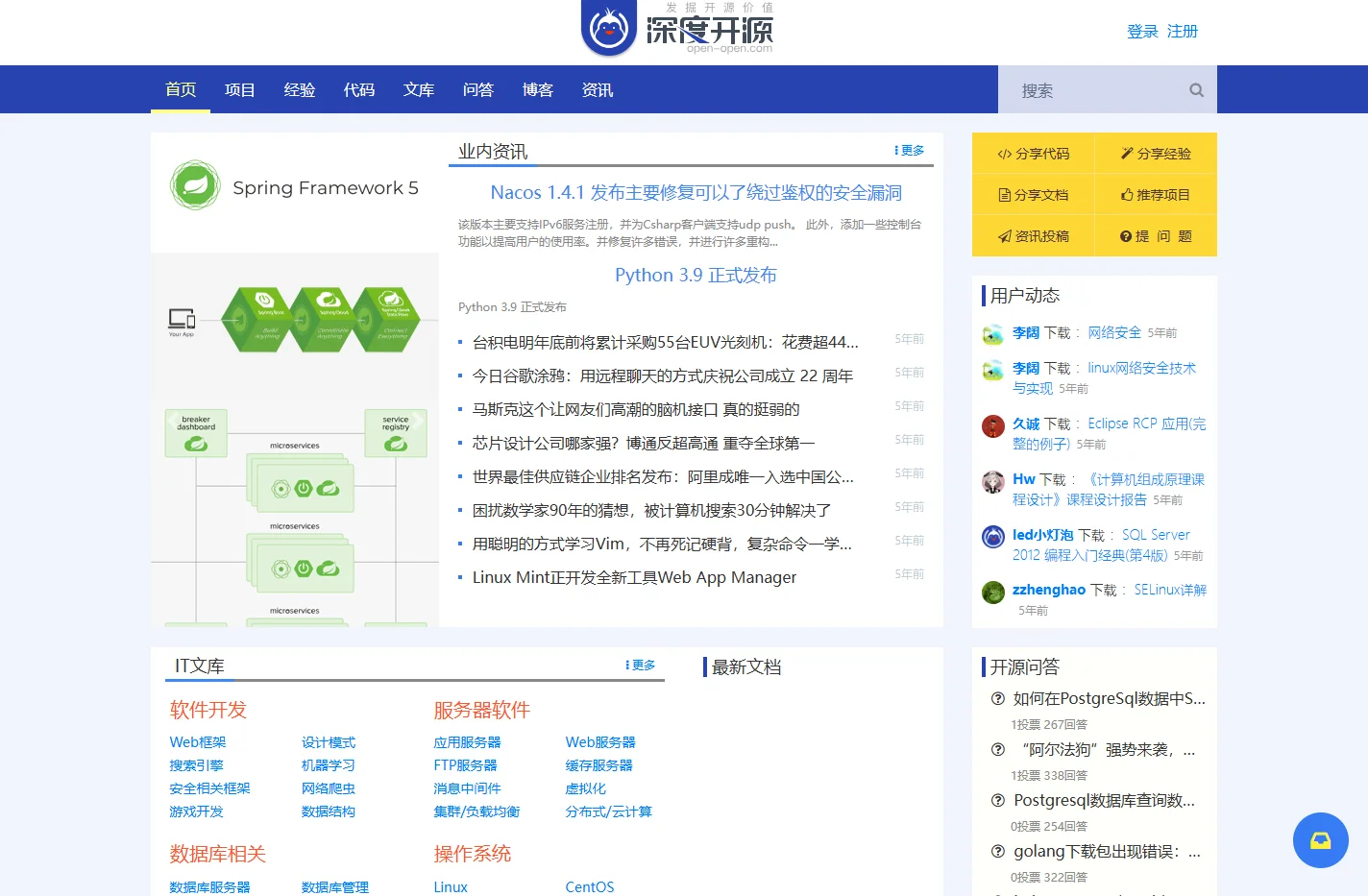This screenshot has width=1368, height=896.
Task: Click question icon beside PostgreSql question
Action: tap(998, 698)
